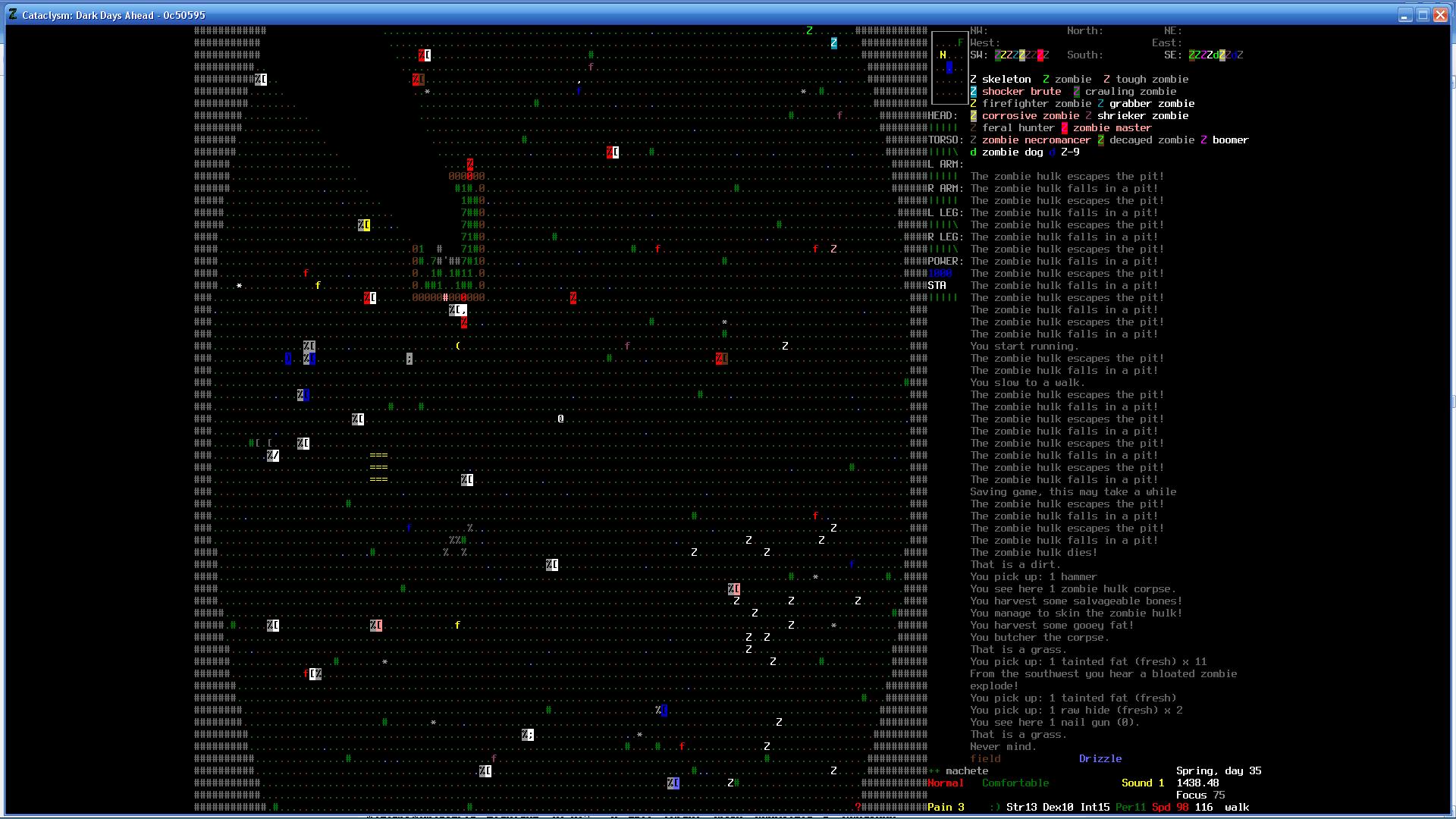This screenshot has height=819, width=1456.
Task: Click the 'Drizzle' weather label
Action: (1100, 758)
